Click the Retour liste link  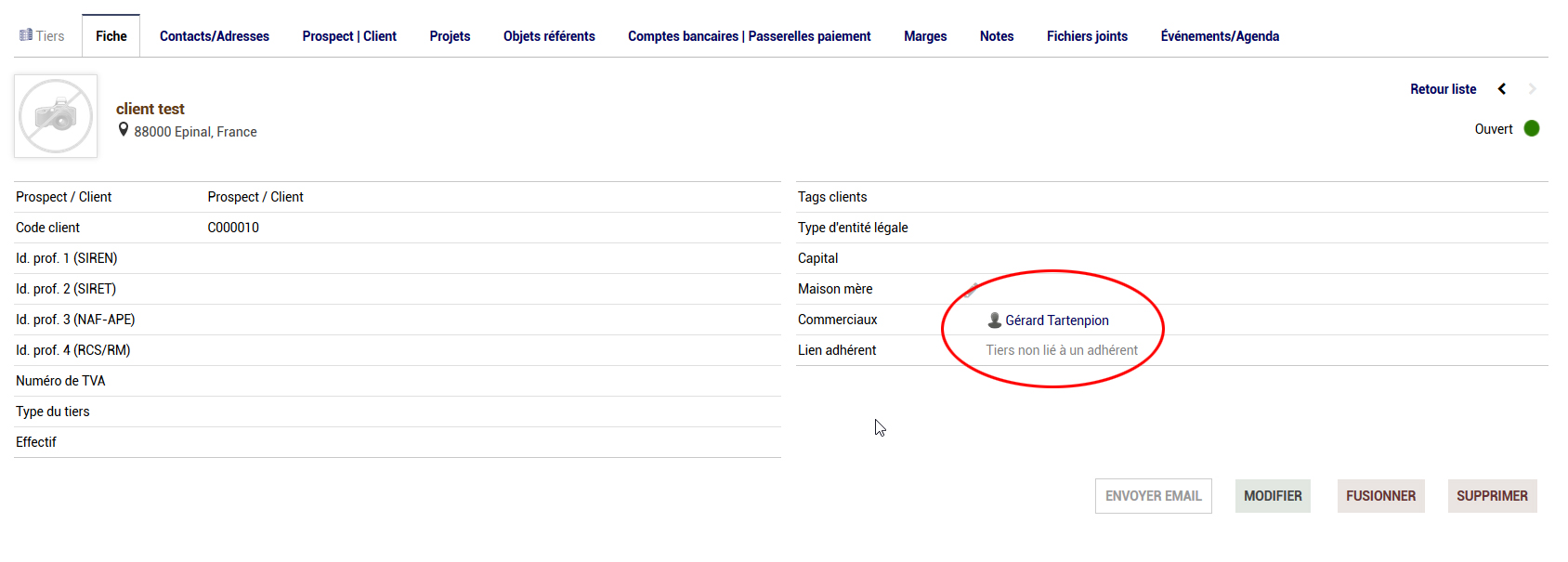pos(1443,89)
